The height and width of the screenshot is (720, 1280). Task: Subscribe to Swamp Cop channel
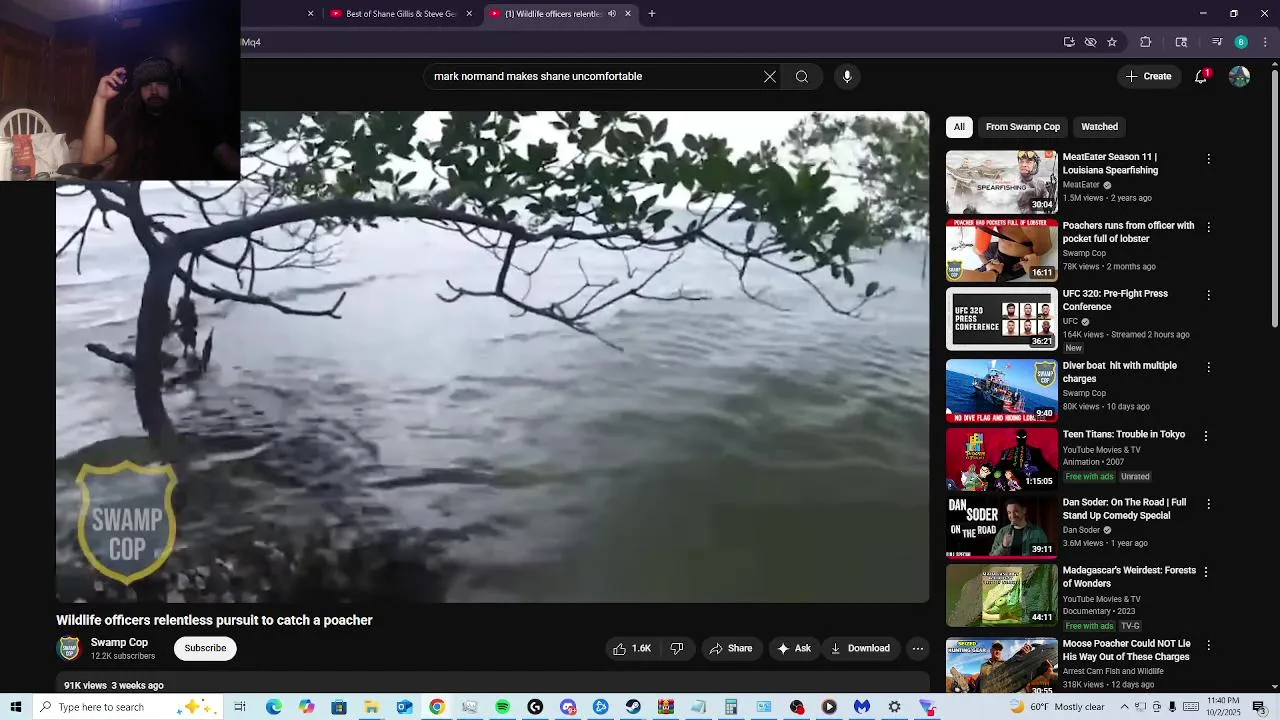pyautogui.click(x=205, y=648)
